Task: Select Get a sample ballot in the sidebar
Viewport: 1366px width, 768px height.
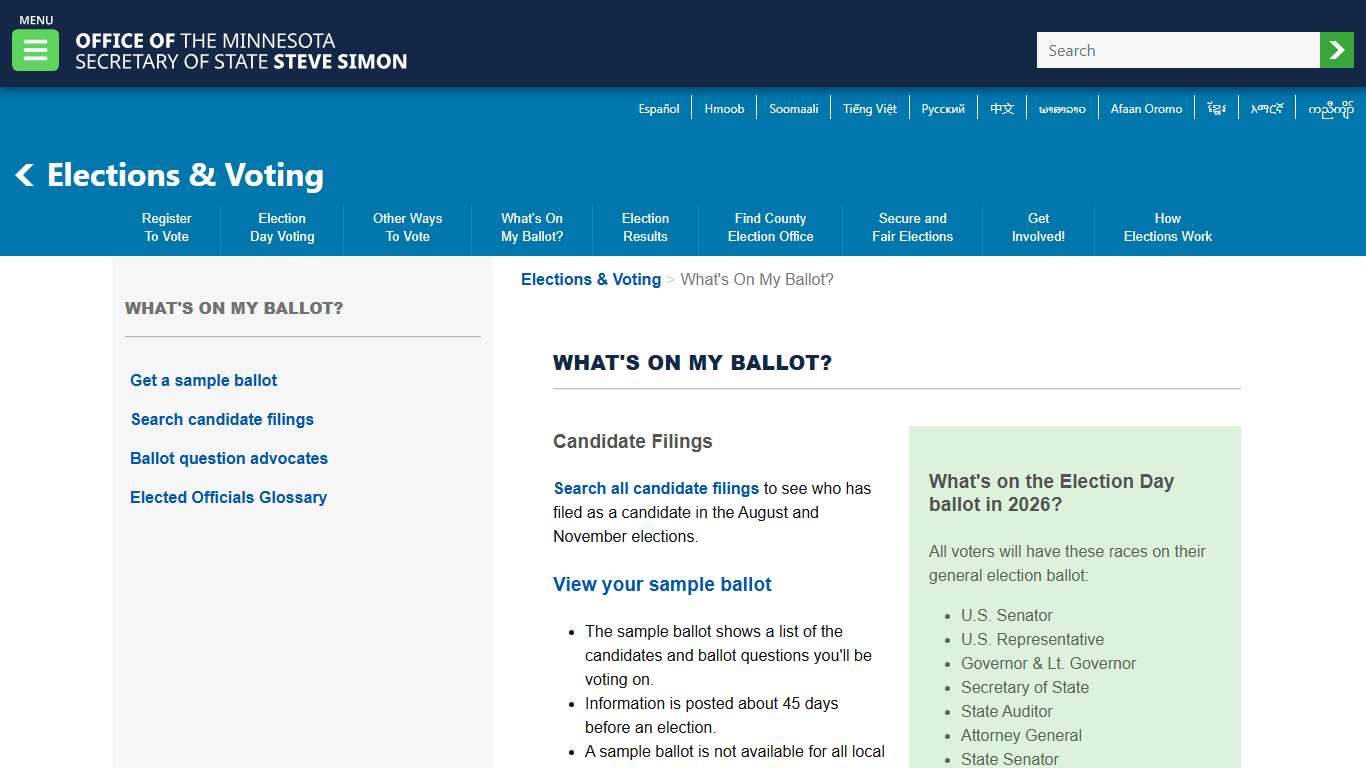Action: coord(203,381)
